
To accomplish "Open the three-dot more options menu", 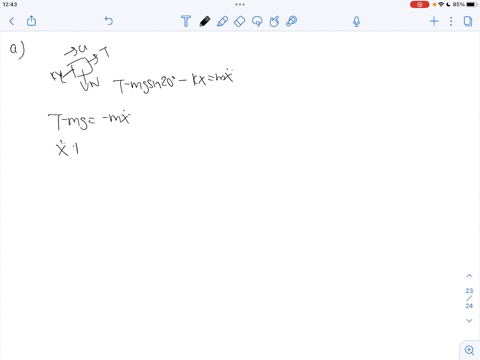I will (451, 22).
